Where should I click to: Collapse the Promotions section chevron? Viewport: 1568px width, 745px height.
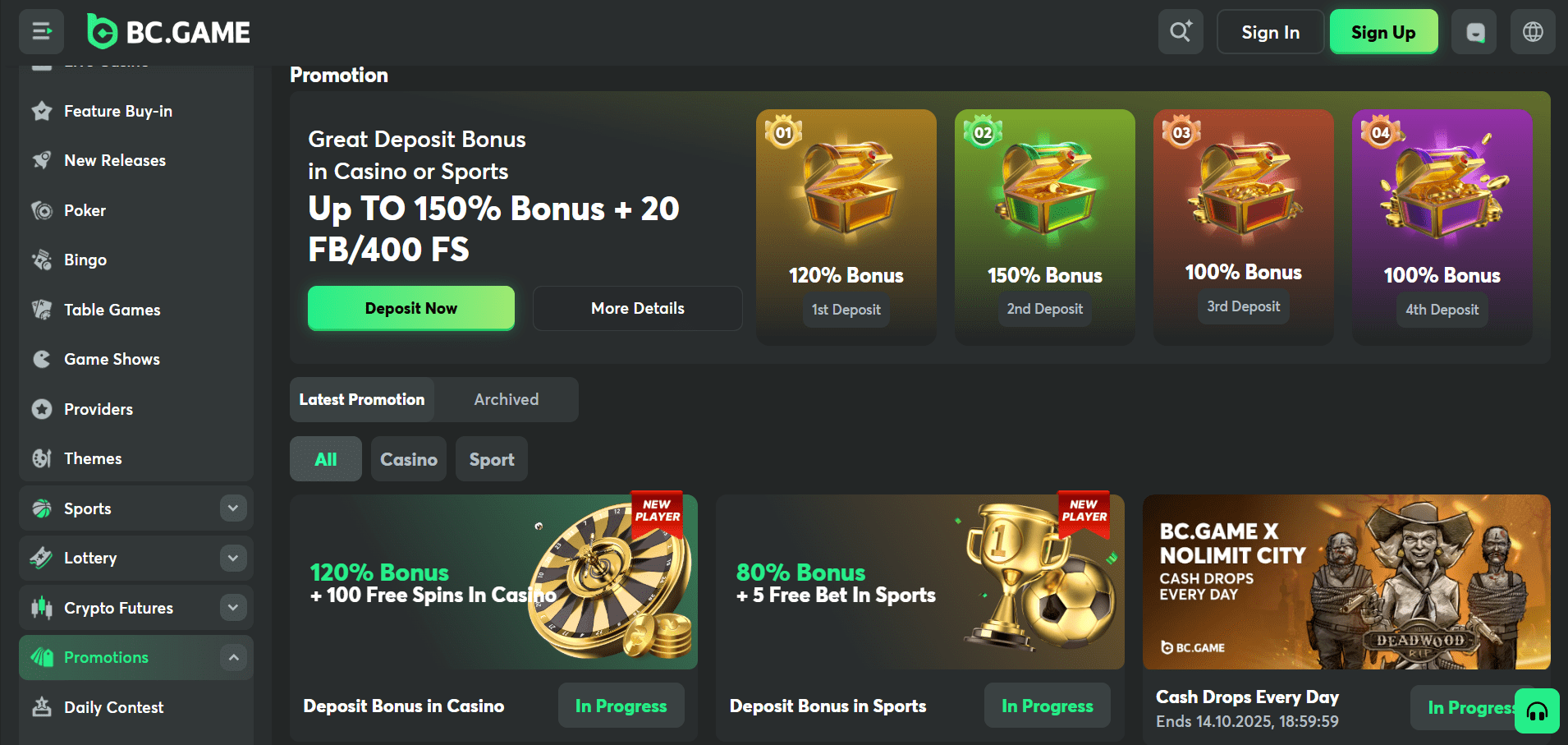(x=233, y=657)
